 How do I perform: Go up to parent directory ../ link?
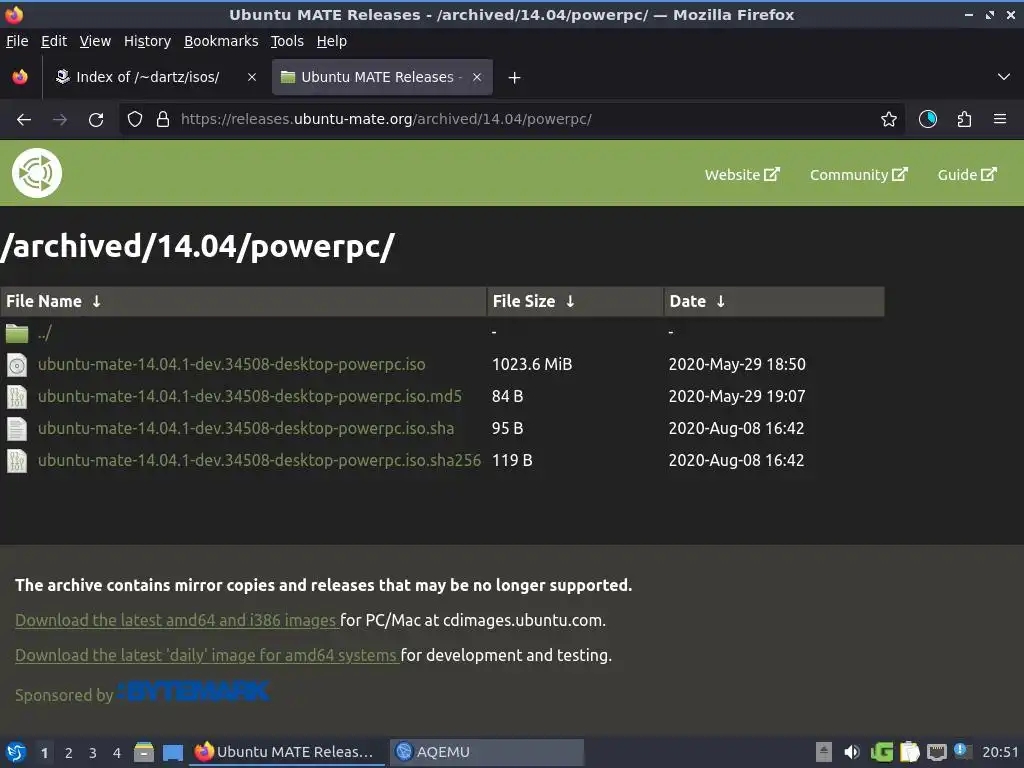[x=44, y=333]
